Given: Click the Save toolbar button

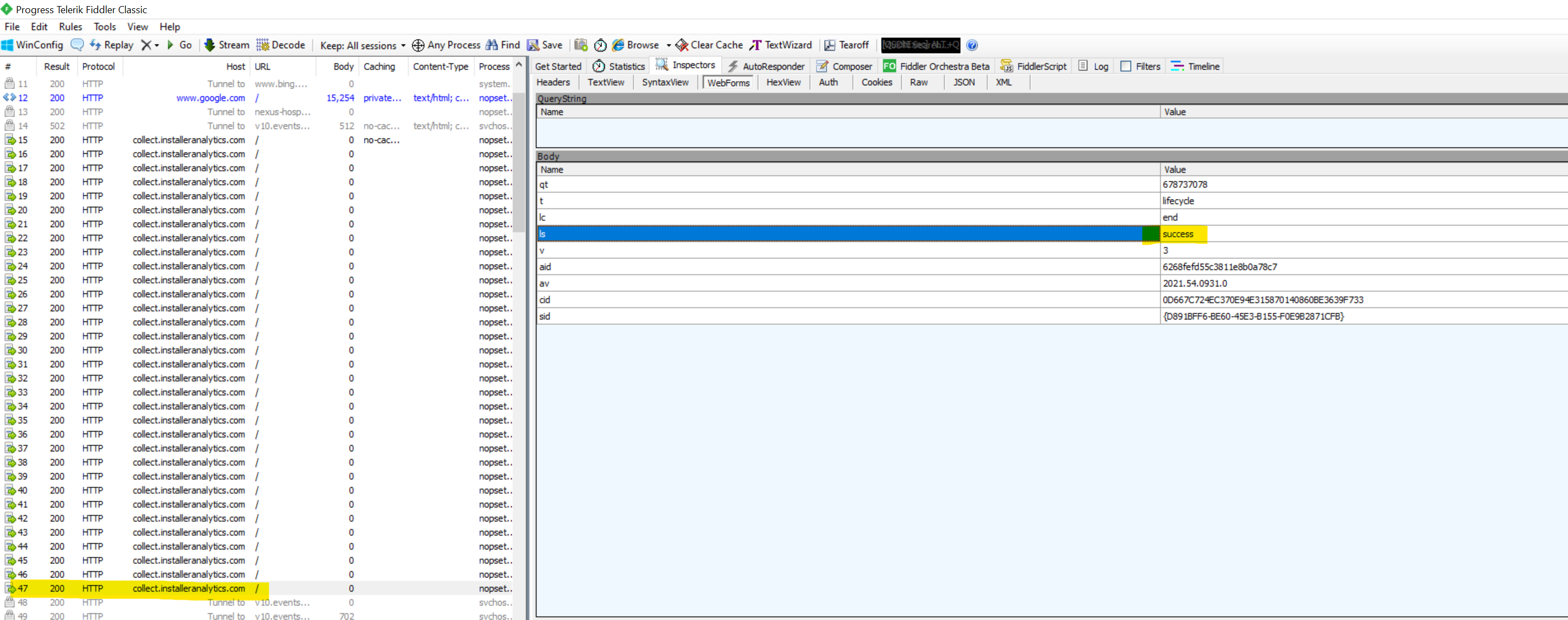Looking at the screenshot, I should 545,45.
